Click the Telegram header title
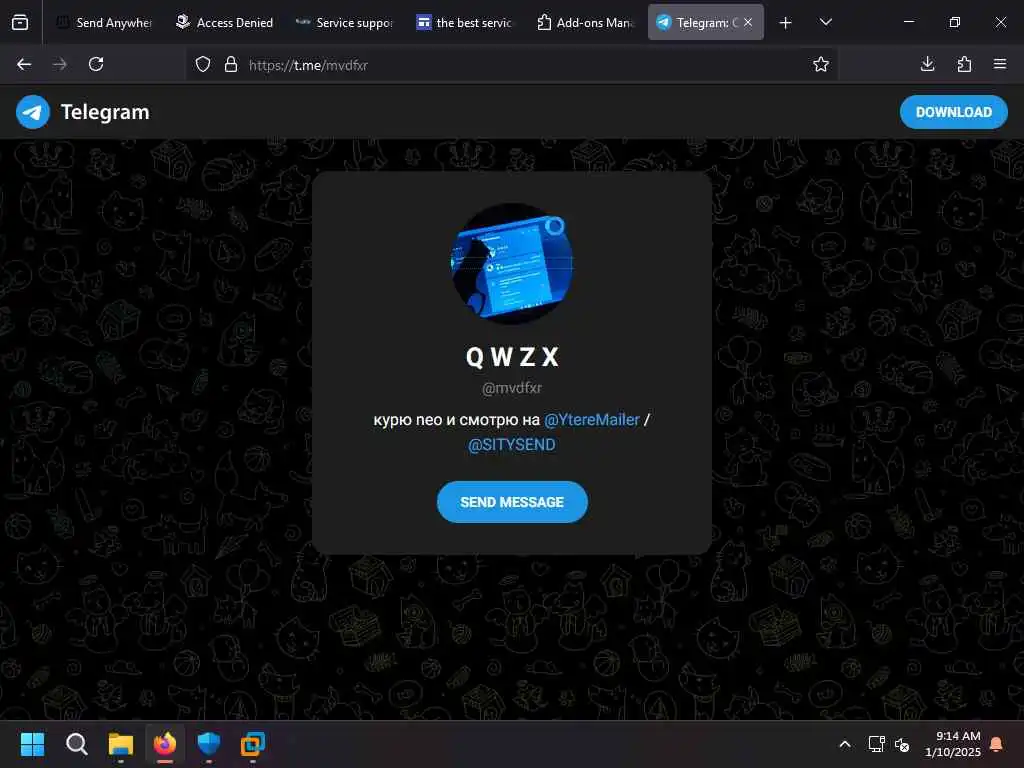Viewport: 1024px width, 768px height. (x=105, y=112)
